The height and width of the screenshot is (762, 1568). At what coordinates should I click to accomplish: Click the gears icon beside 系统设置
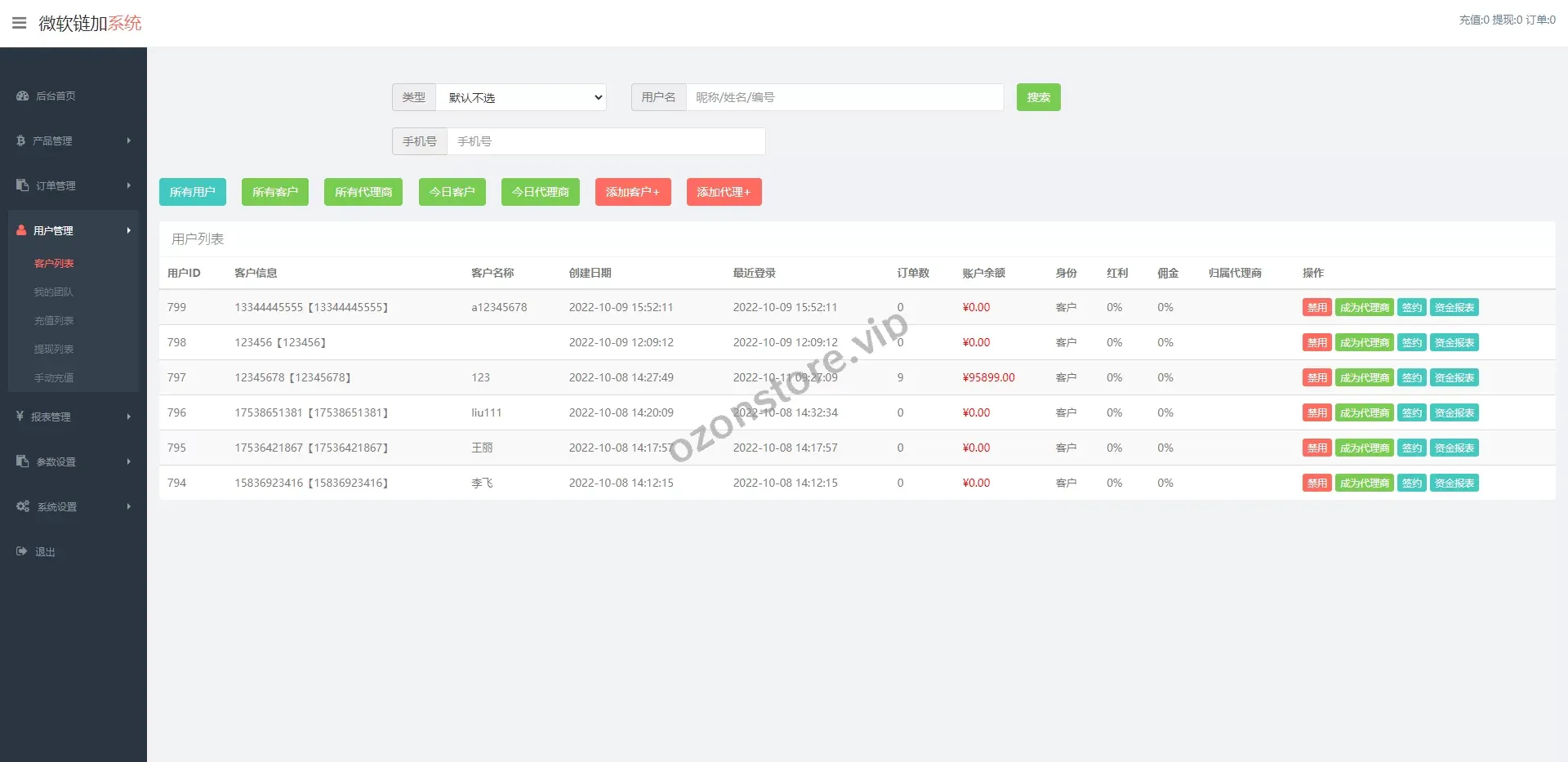pyautogui.click(x=22, y=506)
